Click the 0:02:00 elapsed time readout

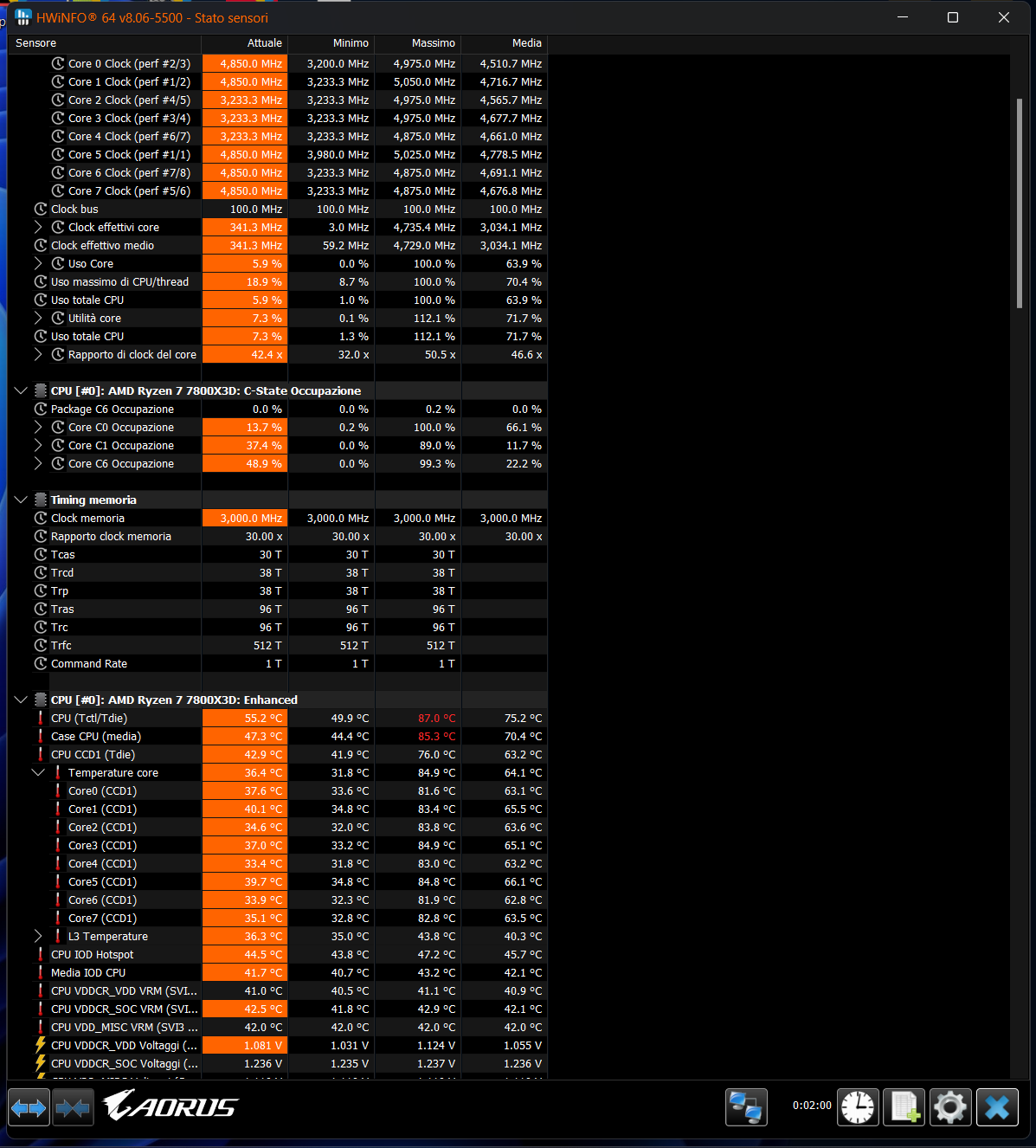pyautogui.click(x=812, y=1106)
